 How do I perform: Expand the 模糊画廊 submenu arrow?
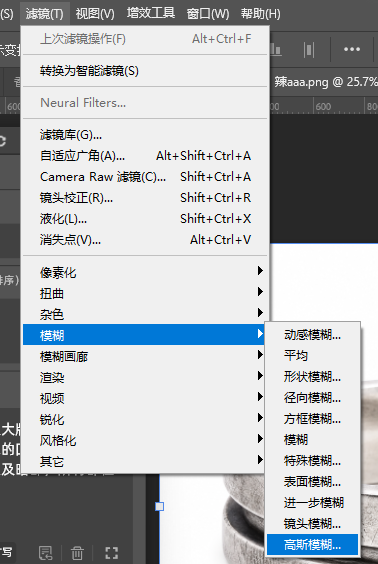coord(260,355)
